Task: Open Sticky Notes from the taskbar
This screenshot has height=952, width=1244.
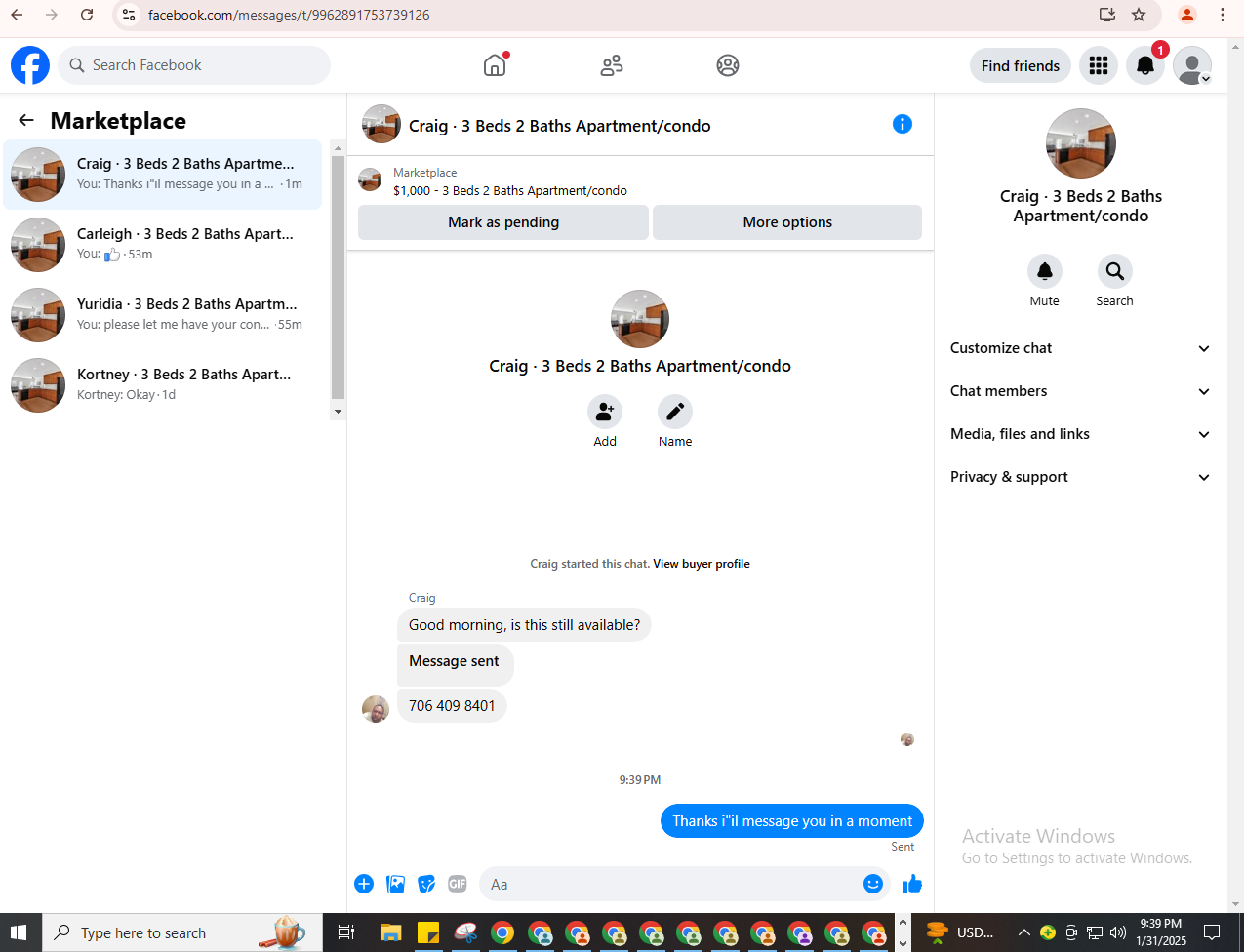Action: coord(428,932)
